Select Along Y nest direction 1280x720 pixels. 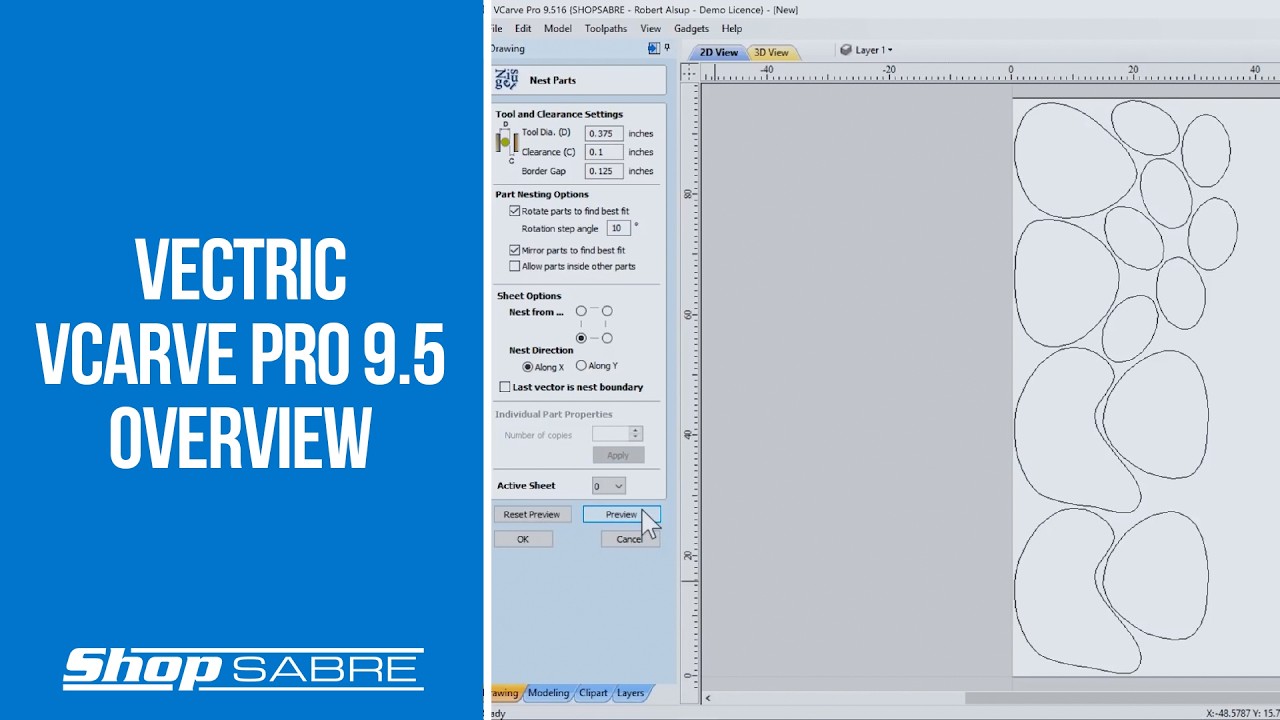point(581,366)
